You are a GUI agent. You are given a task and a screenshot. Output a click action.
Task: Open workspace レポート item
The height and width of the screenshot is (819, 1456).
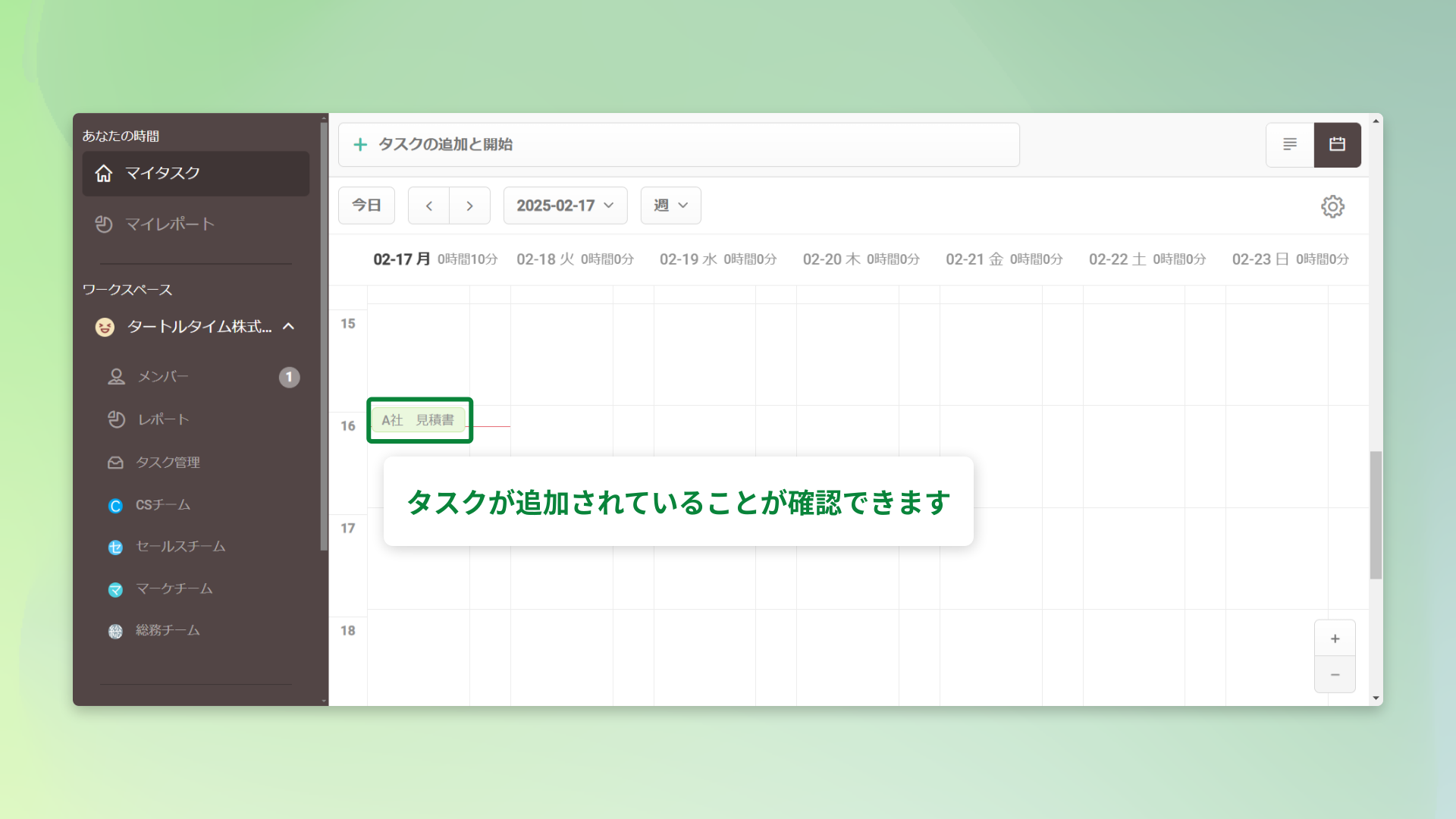point(163,419)
